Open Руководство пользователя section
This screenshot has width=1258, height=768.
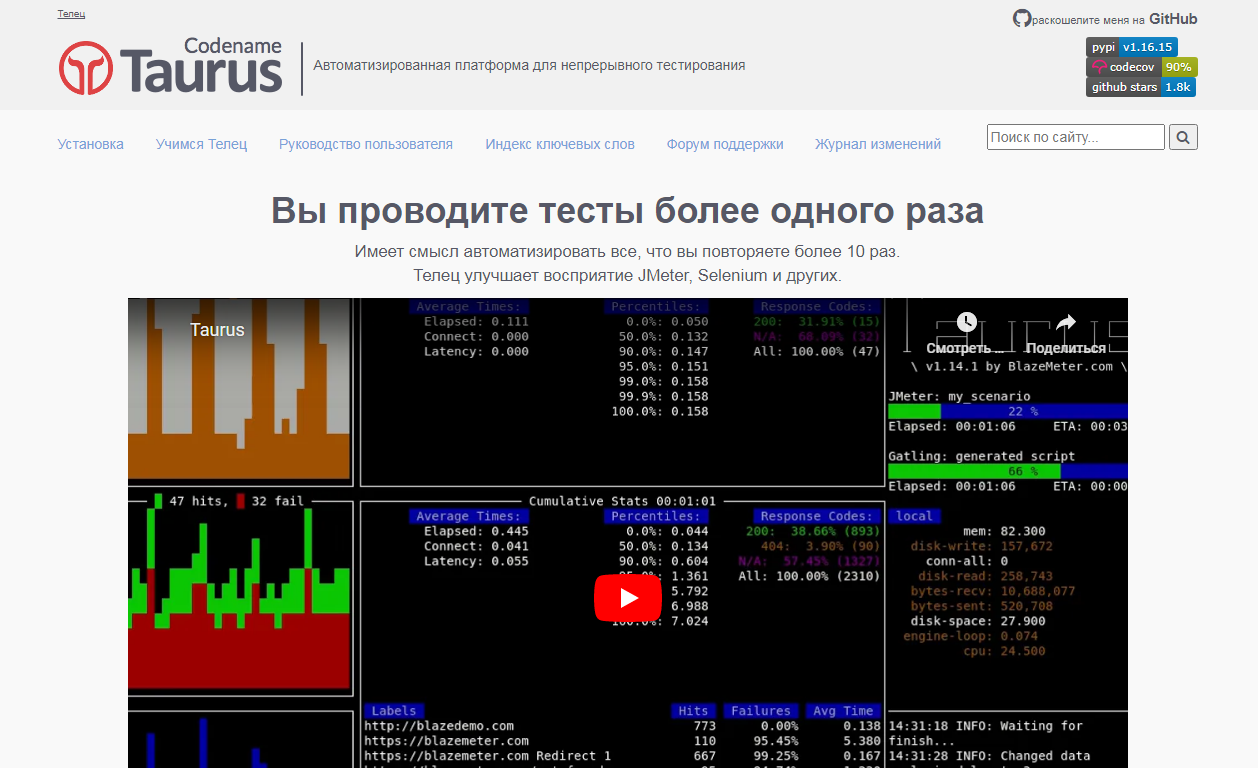(366, 144)
